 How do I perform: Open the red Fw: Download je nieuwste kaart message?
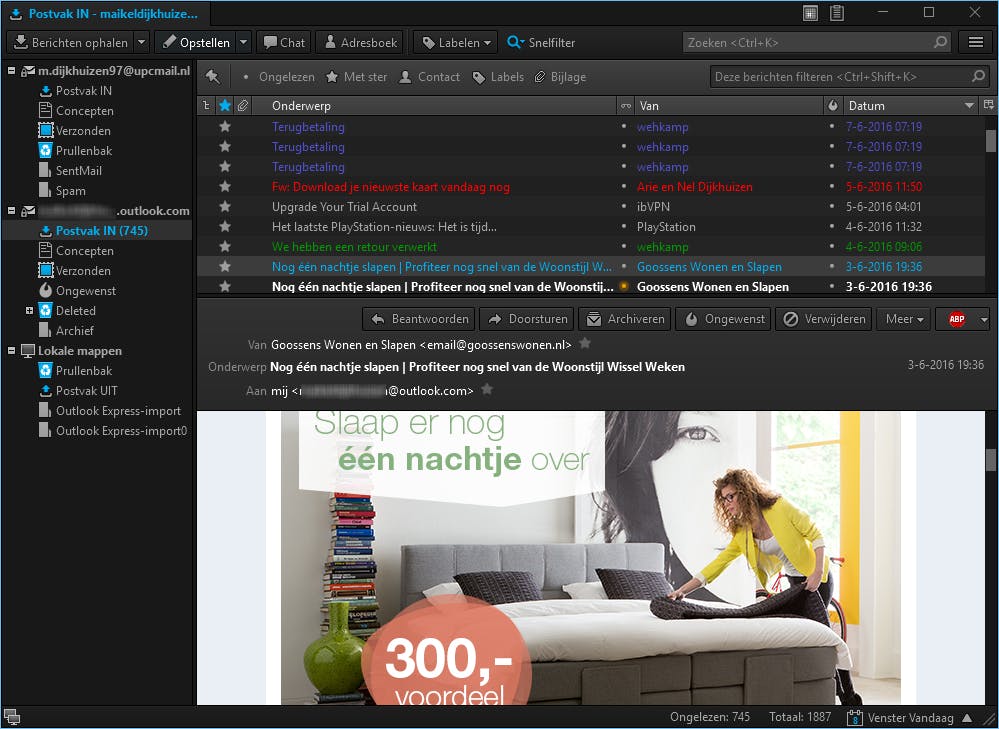[x=391, y=187]
